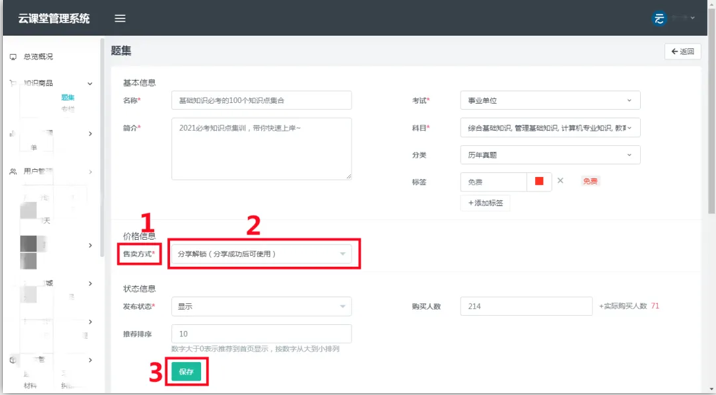The width and height of the screenshot is (716, 395).
Task: Edit the 购买人数 field 214
Action: point(526,306)
